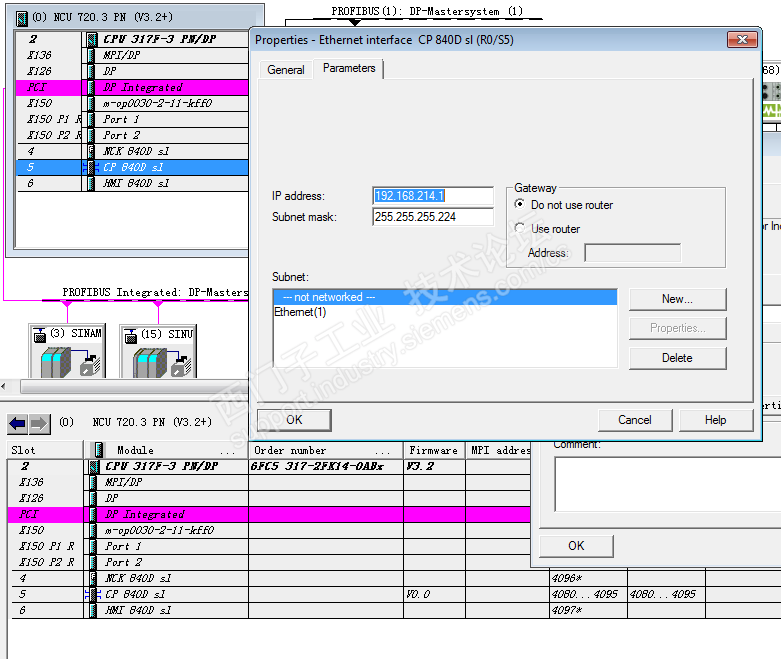Close the Ethernet interface properties dialog
This screenshot has width=781, height=659.
[742, 39]
